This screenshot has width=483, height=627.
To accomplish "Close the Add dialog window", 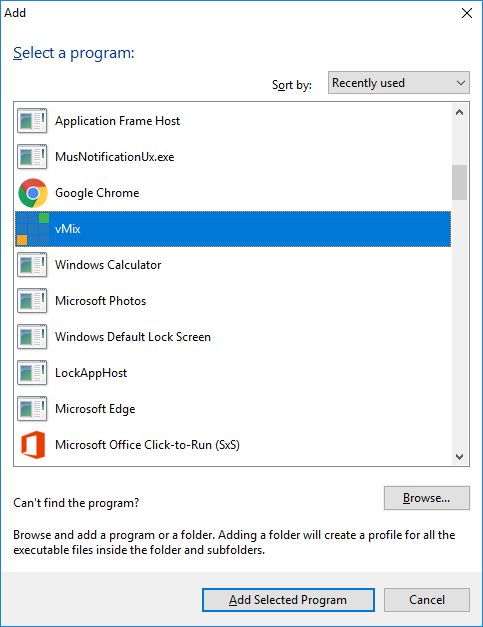I will point(467,13).
